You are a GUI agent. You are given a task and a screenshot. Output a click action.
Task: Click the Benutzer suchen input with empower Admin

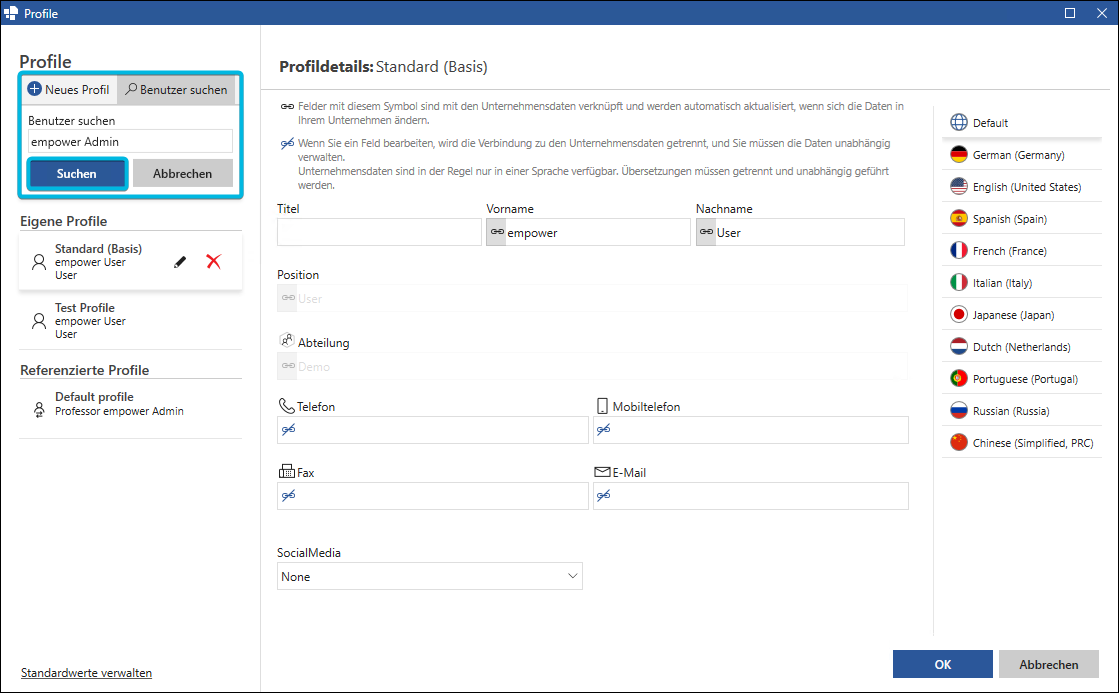tap(131, 141)
